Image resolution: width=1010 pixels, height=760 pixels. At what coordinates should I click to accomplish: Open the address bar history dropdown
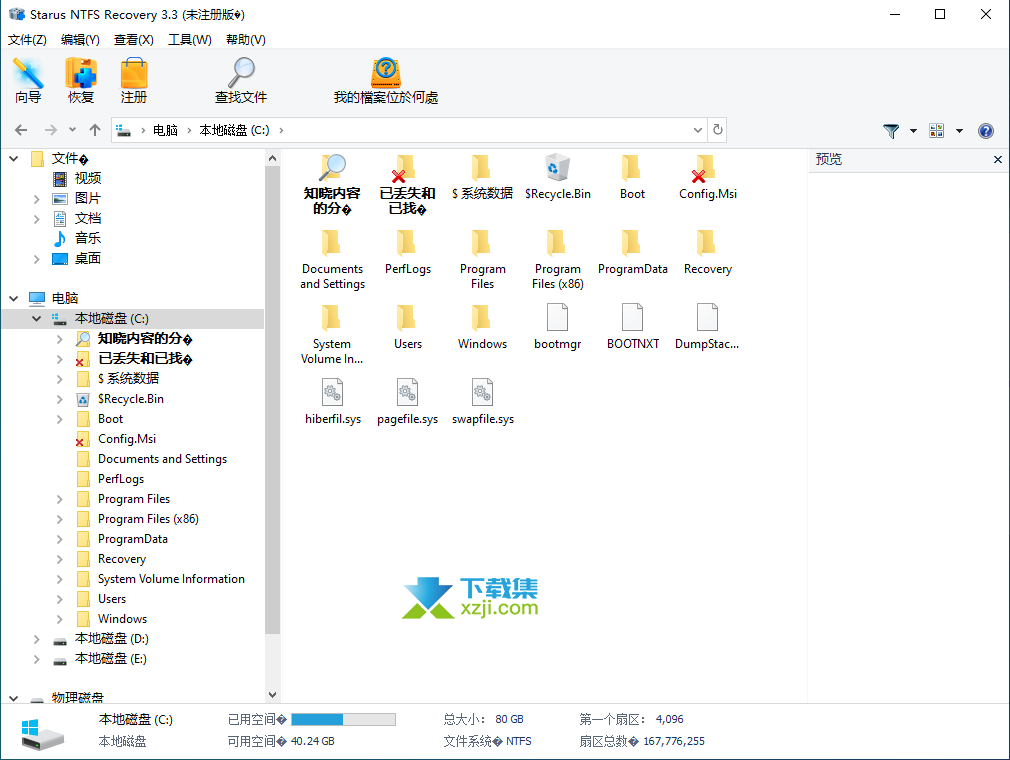pyautogui.click(x=698, y=130)
